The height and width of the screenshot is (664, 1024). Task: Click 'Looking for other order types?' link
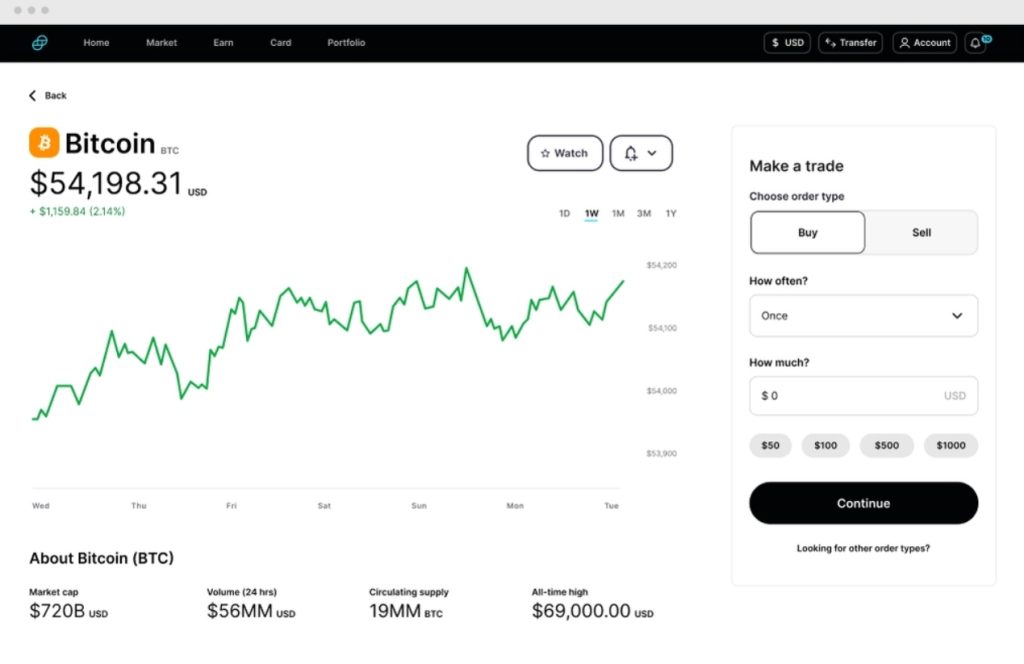pyautogui.click(x=862, y=548)
